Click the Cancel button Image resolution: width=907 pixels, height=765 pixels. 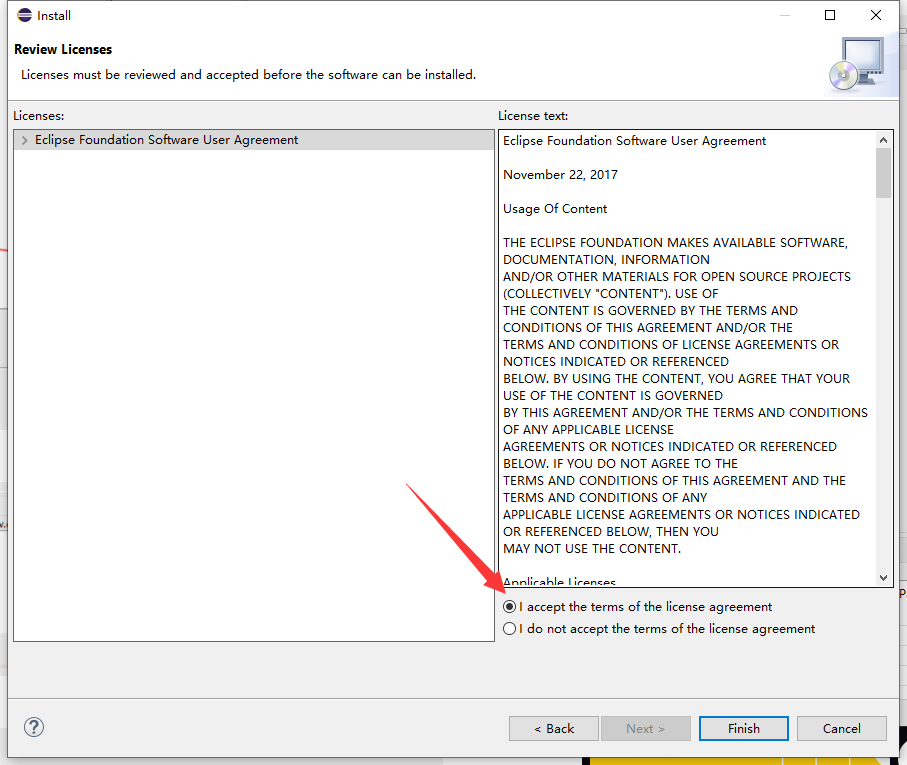click(x=842, y=729)
